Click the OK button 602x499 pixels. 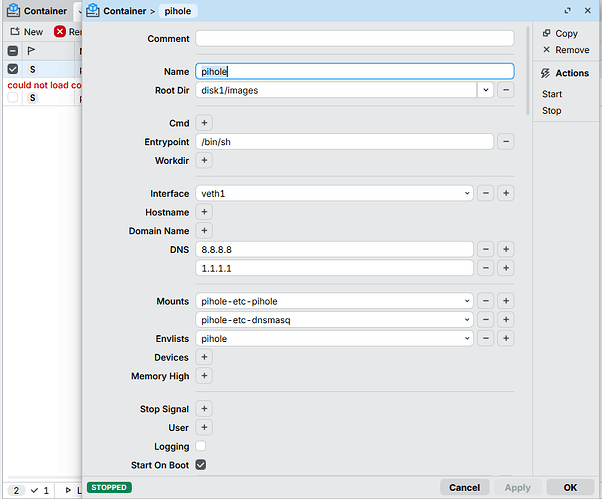click(x=570, y=487)
